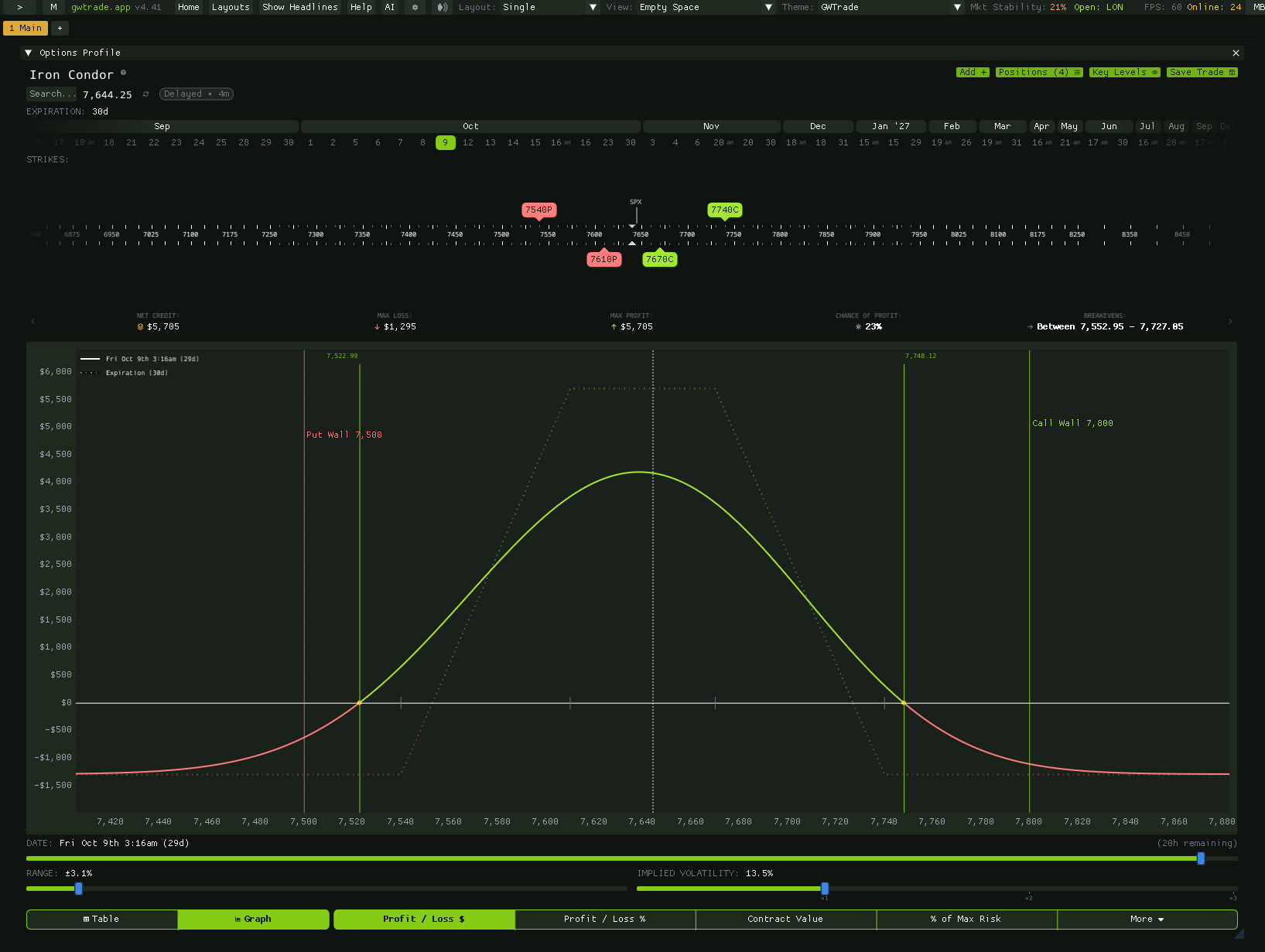This screenshot has width=1265, height=952.
Task: Switch to Graph view
Action: tap(253, 919)
